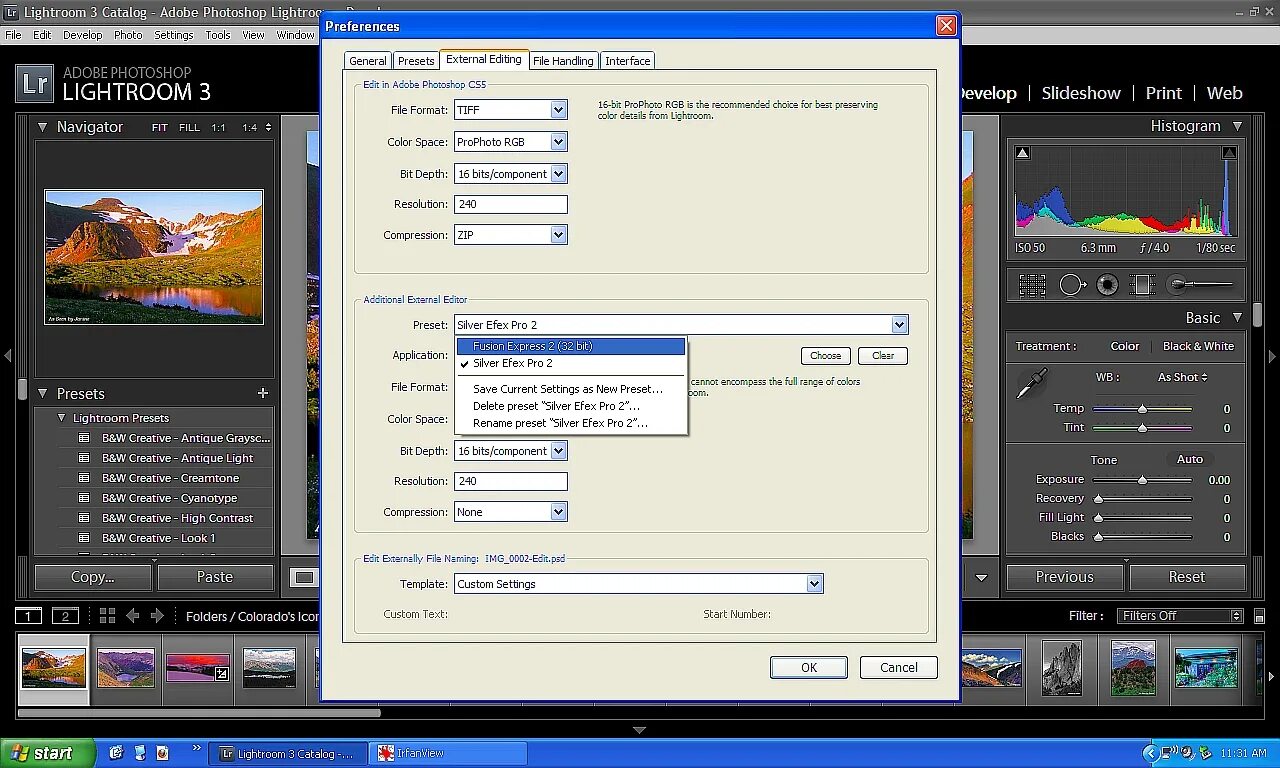Screen dimensions: 1280x768
Task: Set treatment to Color
Action: 1125,346
